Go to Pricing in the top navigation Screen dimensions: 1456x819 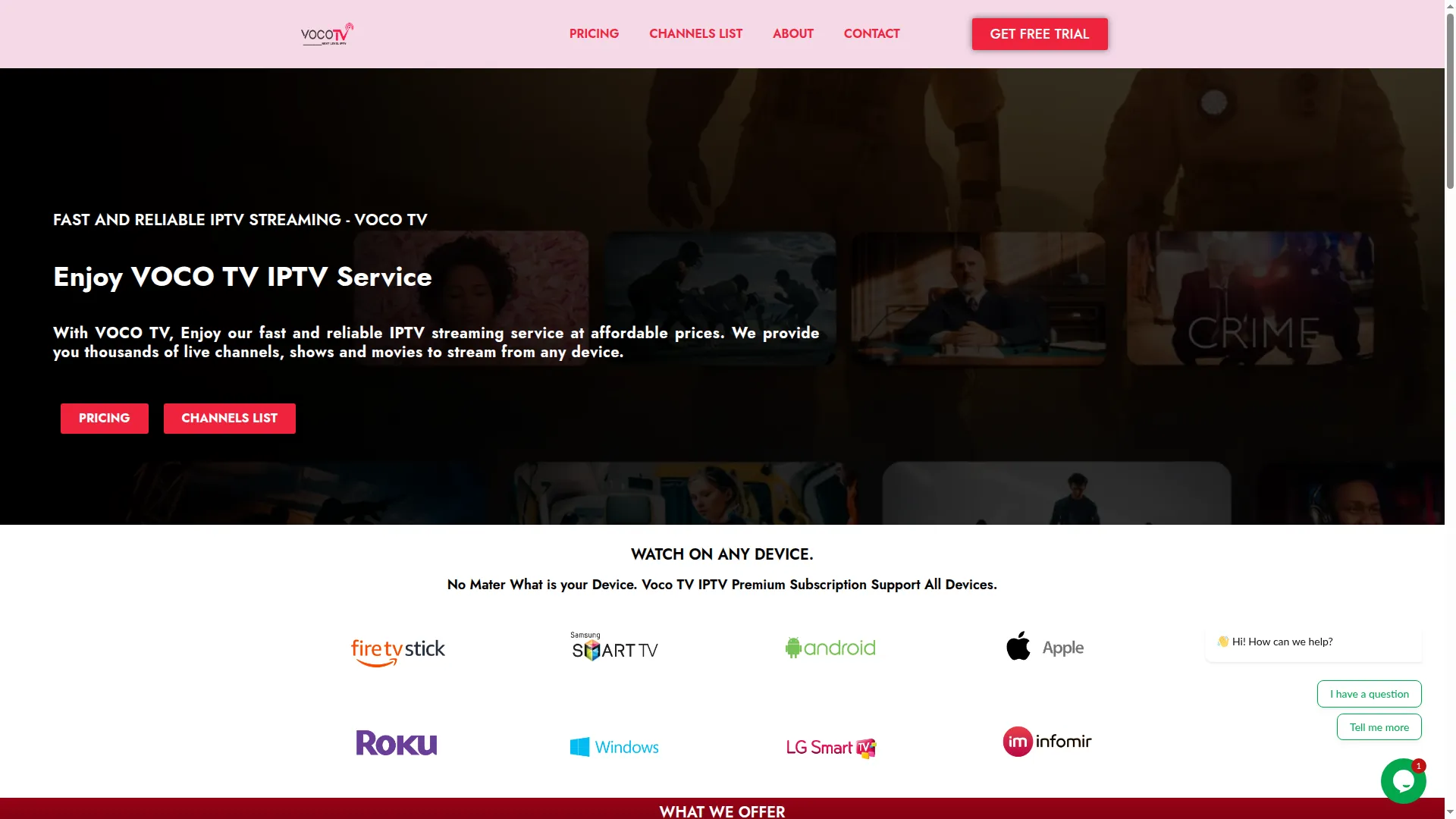pos(594,33)
